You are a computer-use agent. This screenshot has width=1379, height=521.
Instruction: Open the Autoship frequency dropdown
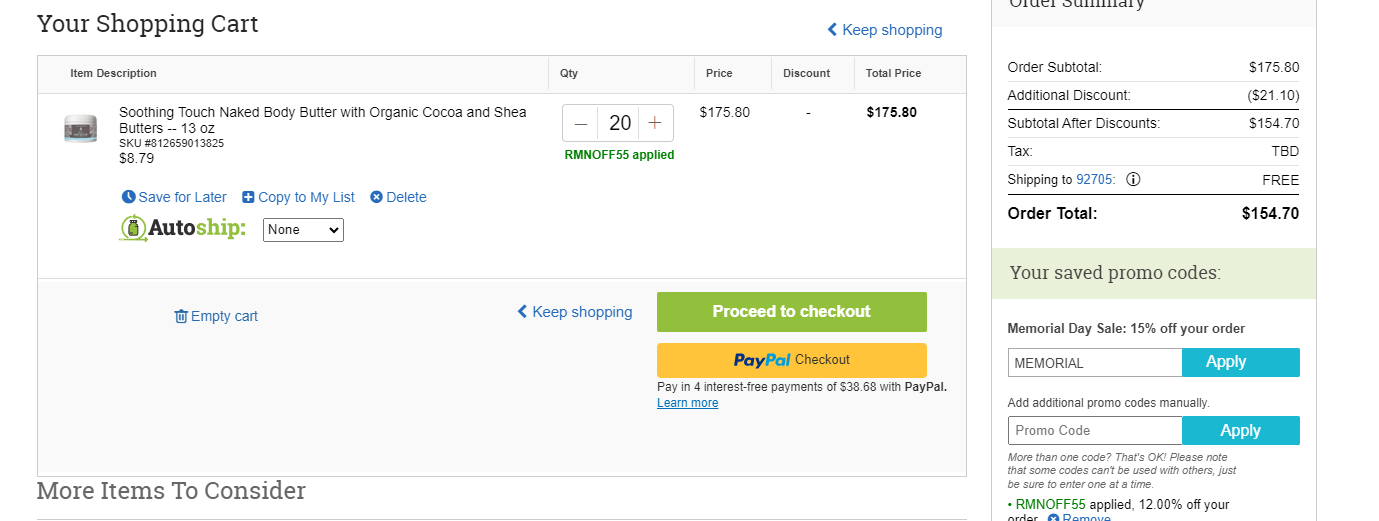coord(303,230)
